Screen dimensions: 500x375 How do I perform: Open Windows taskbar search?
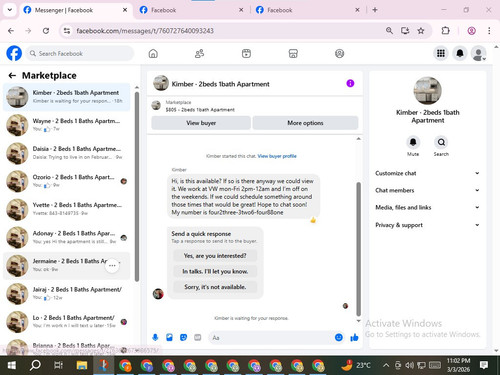tap(35, 365)
